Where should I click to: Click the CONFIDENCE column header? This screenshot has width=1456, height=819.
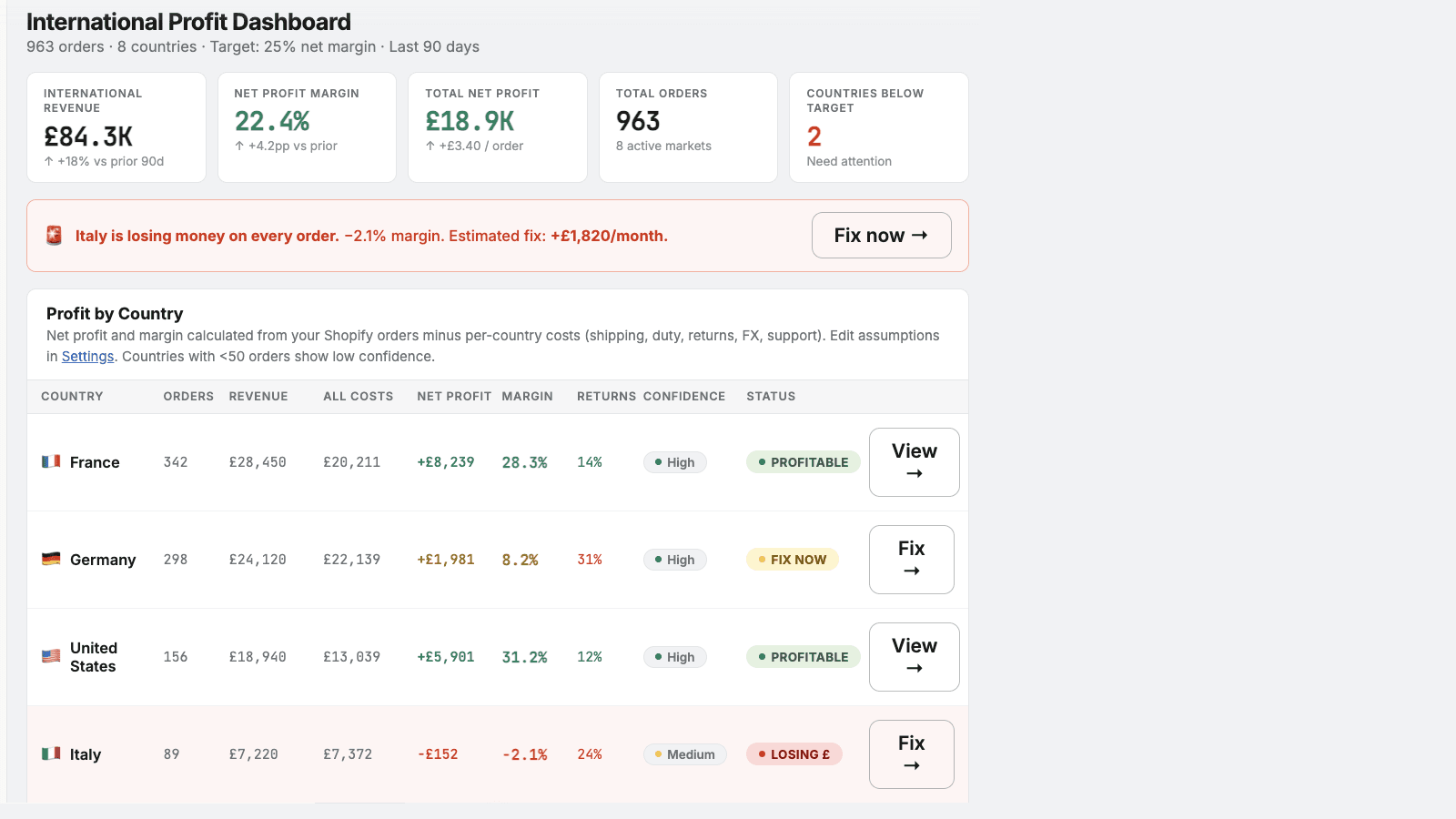tap(684, 397)
